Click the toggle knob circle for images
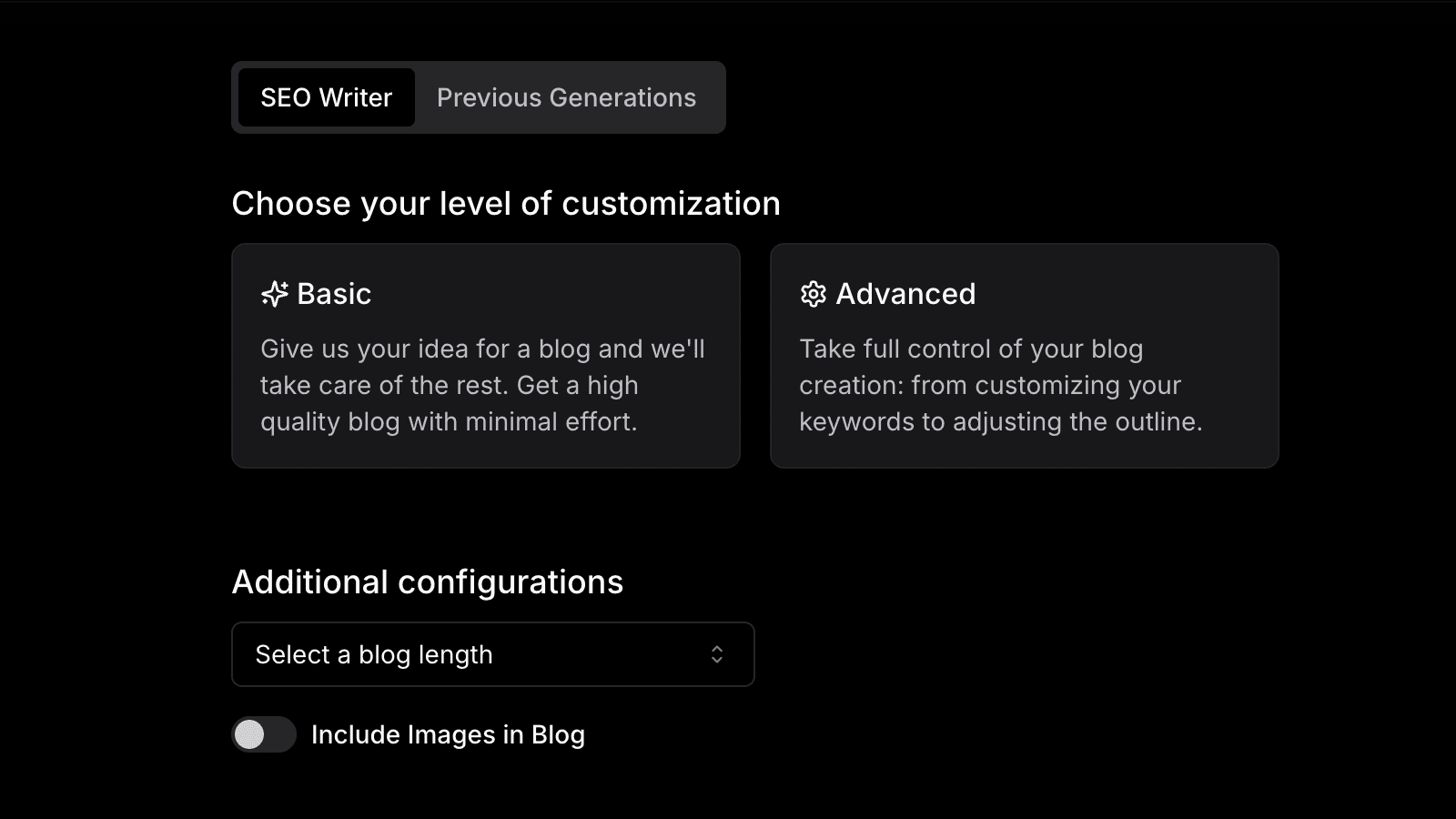 point(252,734)
